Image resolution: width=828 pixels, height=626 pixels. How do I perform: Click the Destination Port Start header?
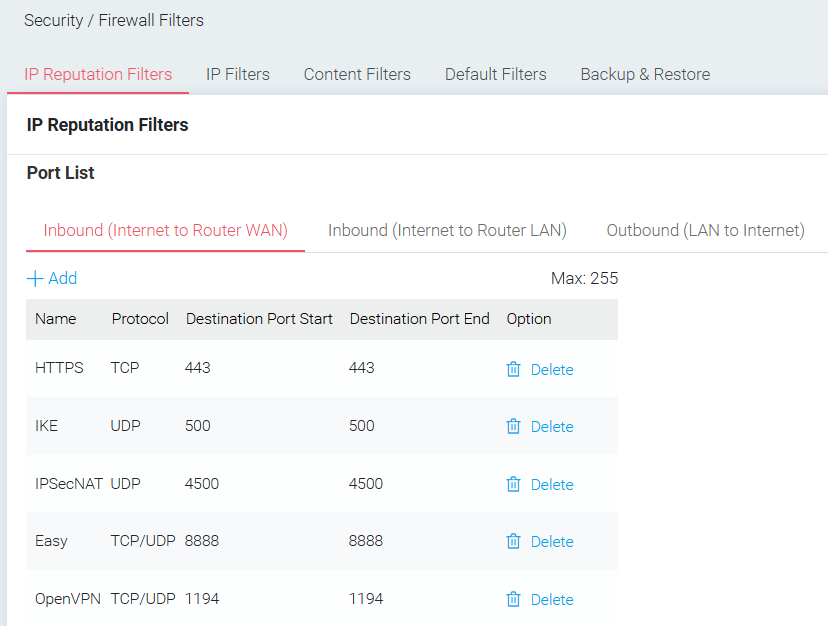(x=259, y=319)
